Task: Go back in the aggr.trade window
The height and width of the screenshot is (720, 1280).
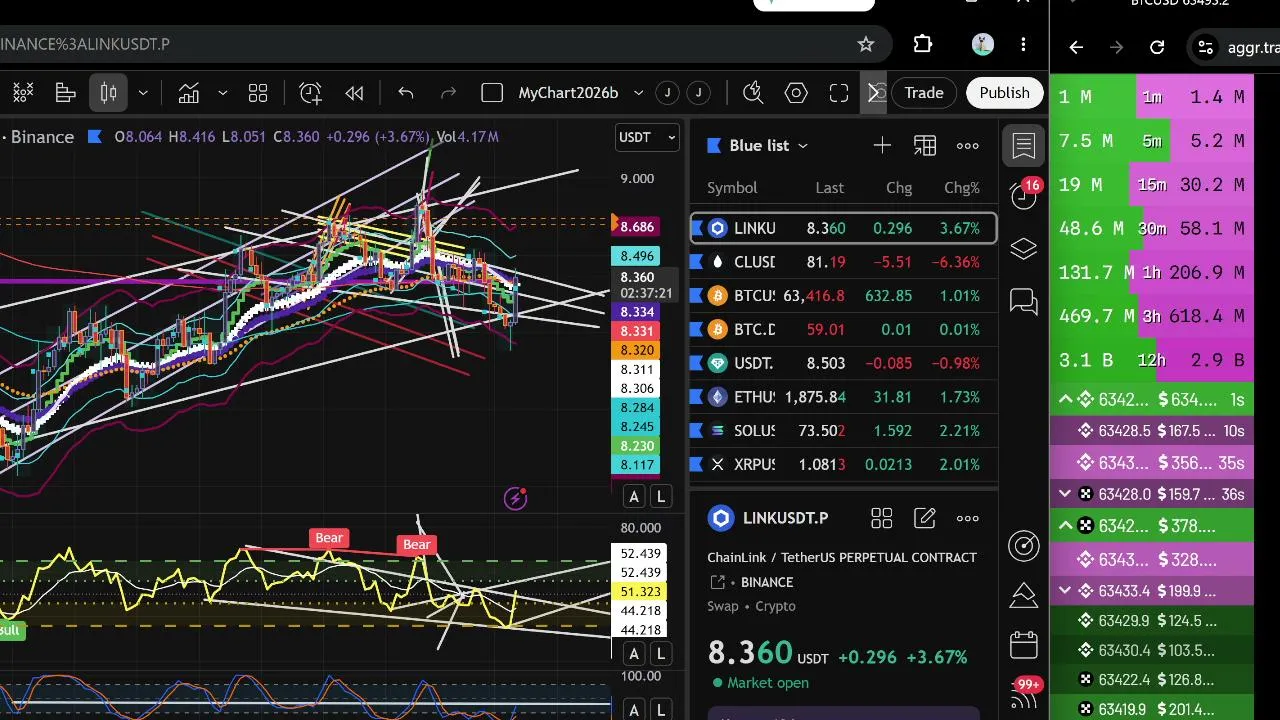Action: [1076, 47]
